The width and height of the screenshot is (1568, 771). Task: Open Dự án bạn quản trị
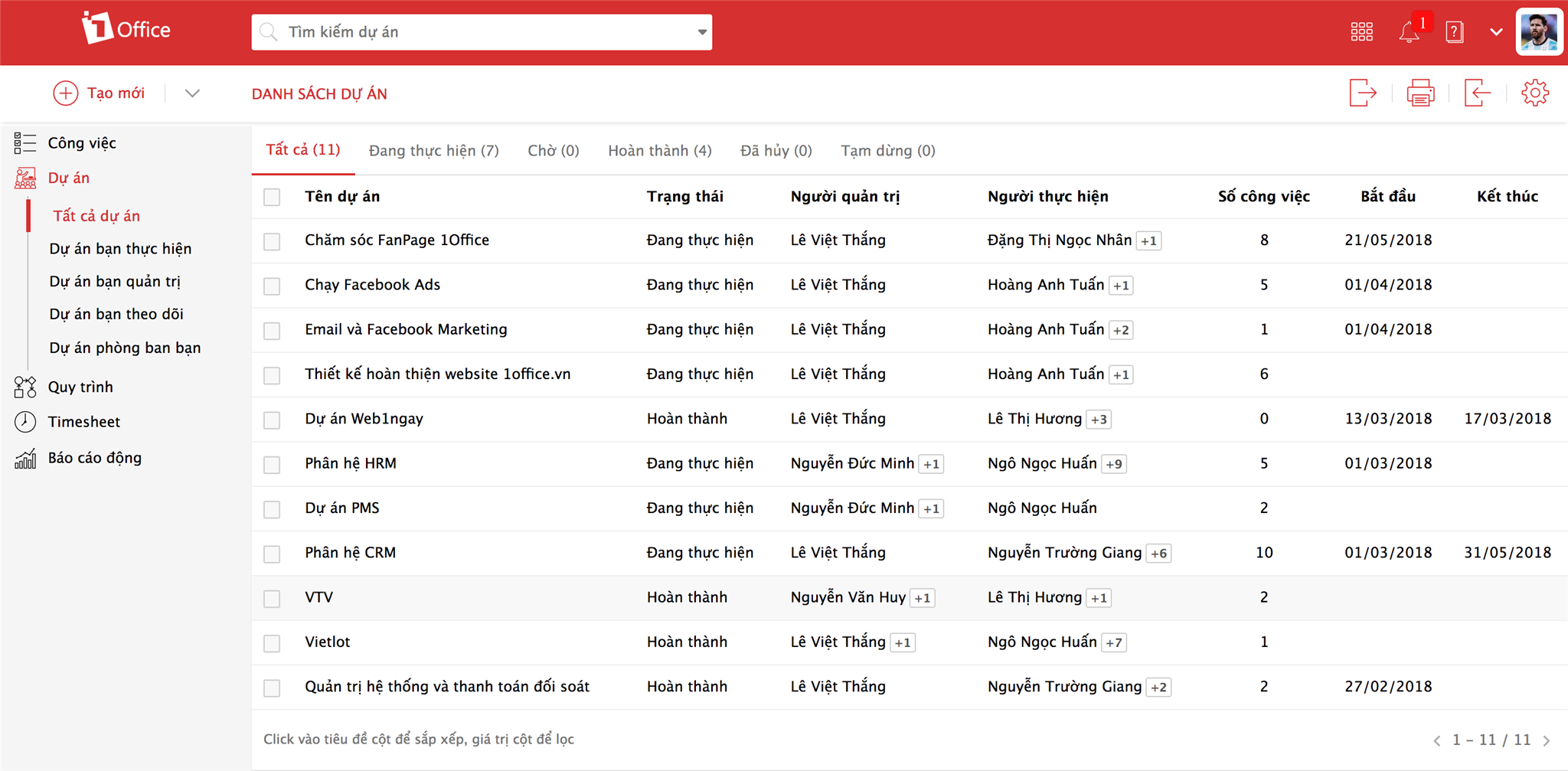pyautogui.click(x=115, y=282)
